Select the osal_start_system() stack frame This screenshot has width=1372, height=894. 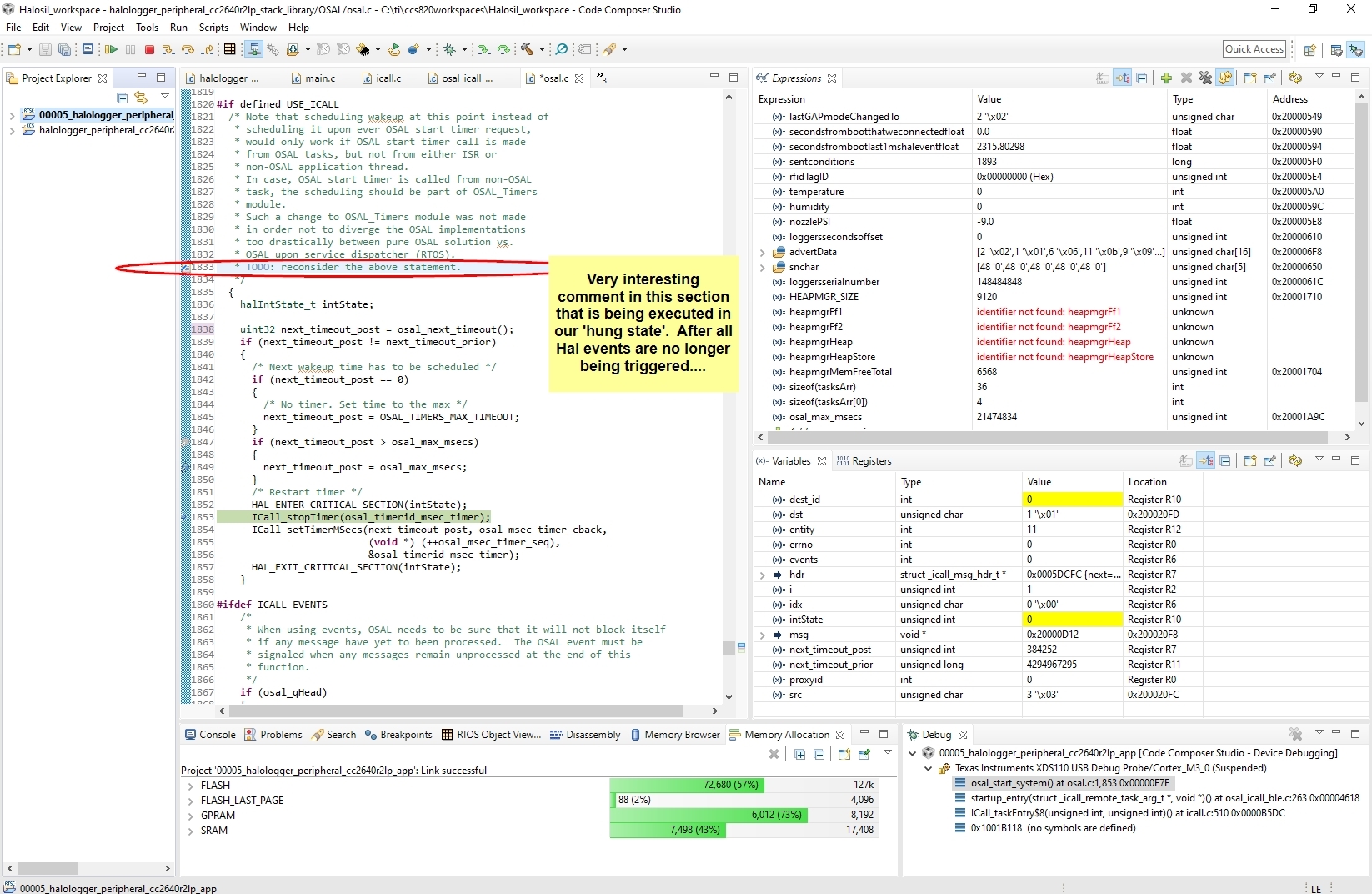pos(1064,783)
